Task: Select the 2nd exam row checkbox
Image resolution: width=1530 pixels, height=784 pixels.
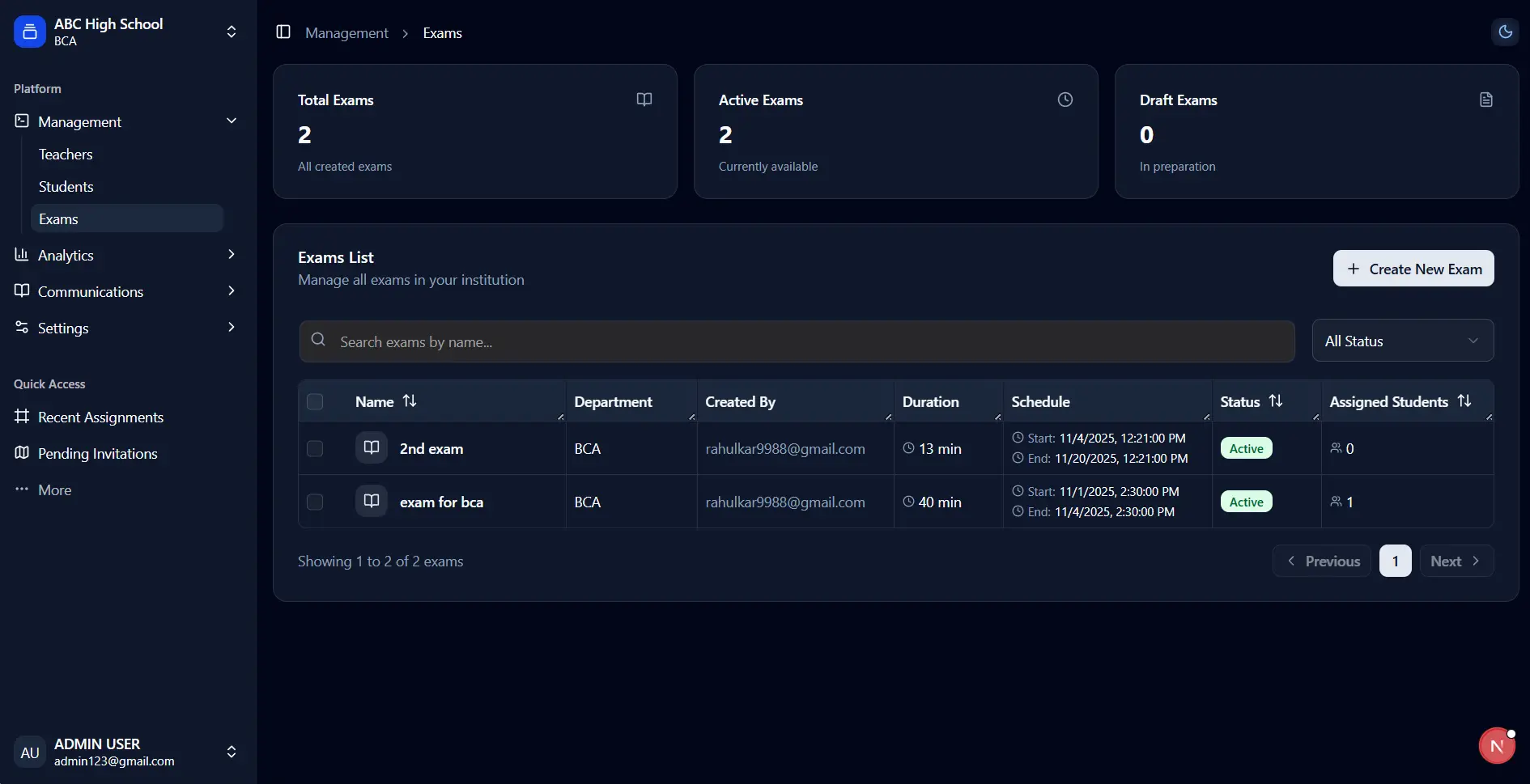Action: pos(315,449)
